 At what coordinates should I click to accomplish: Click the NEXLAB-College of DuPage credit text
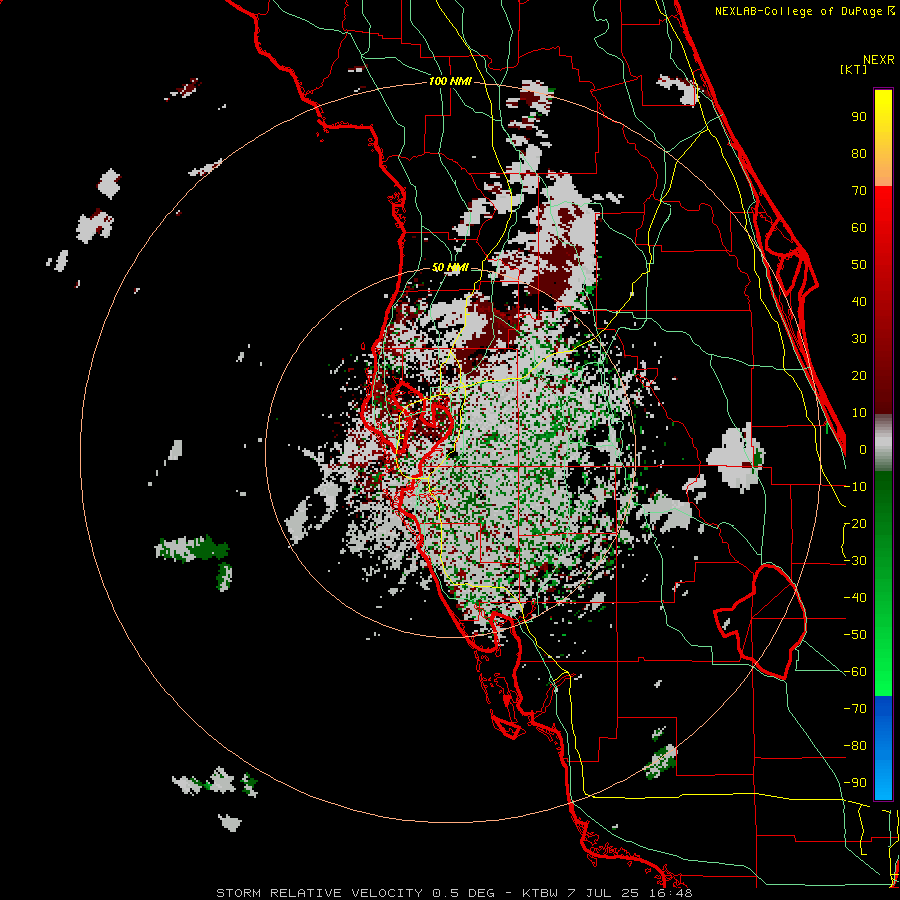coord(805,11)
